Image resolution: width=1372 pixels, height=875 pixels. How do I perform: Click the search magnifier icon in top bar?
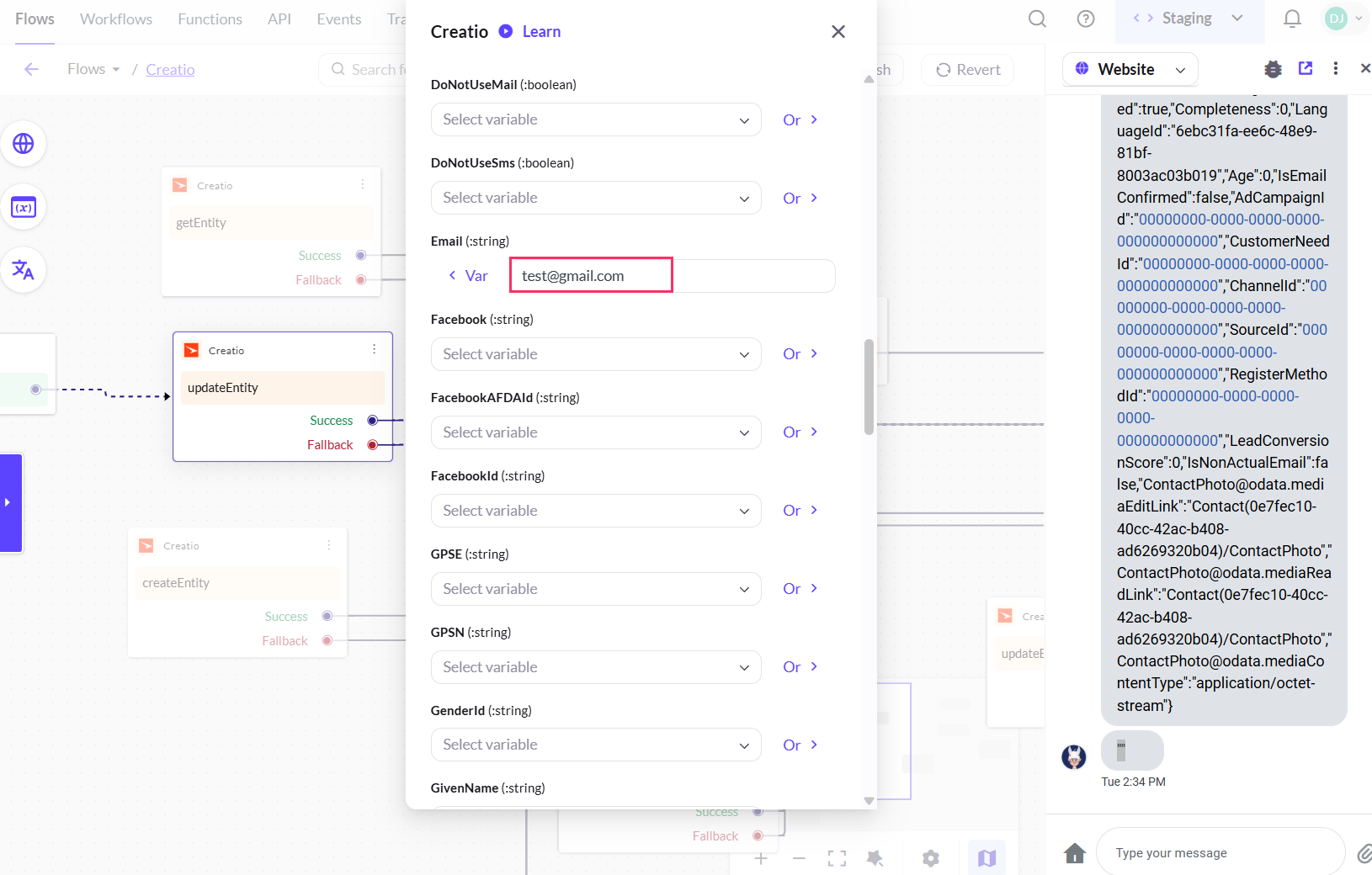[1037, 19]
